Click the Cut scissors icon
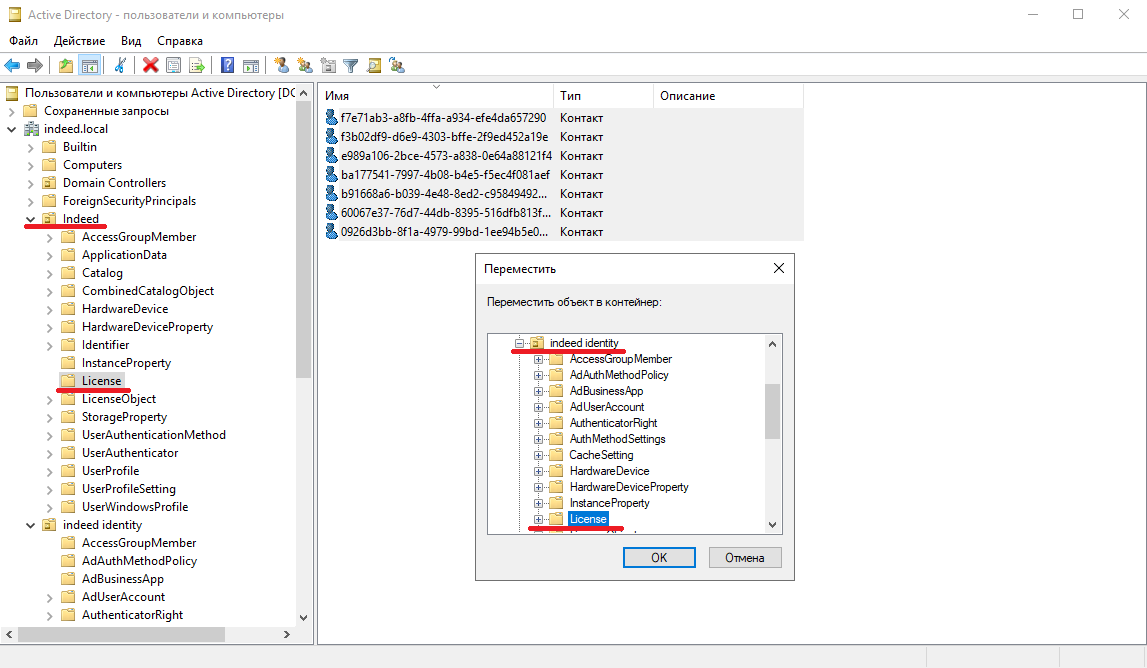Image resolution: width=1147 pixels, height=668 pixels. pos(120,66)
